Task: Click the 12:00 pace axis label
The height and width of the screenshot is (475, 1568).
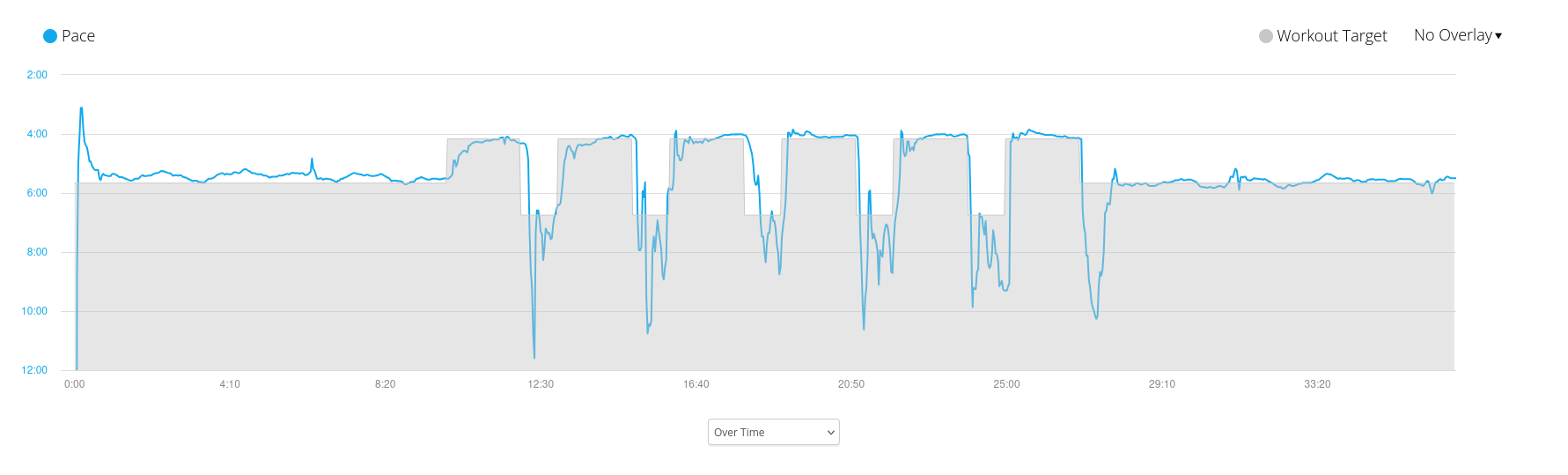Action: tap(34, 370)
